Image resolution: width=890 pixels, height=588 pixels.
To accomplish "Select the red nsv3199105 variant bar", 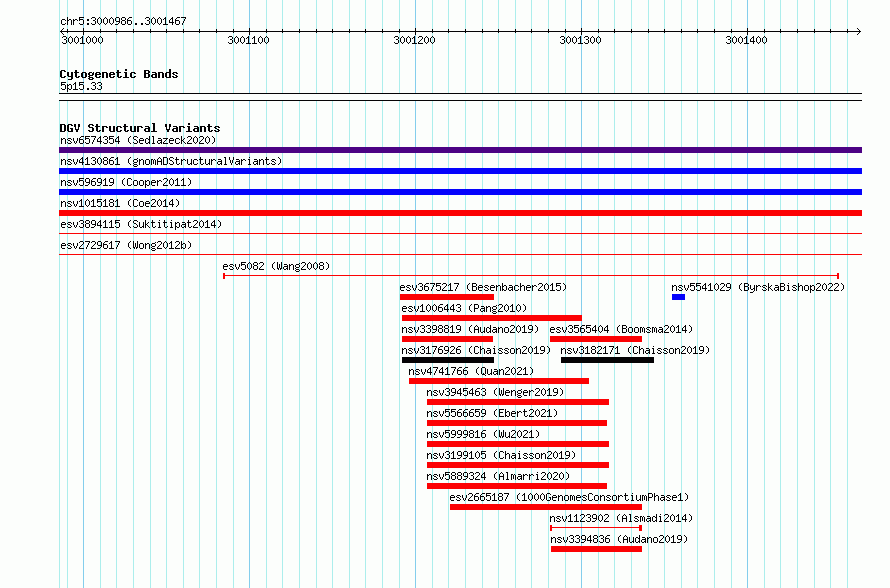I will (518, 465).
